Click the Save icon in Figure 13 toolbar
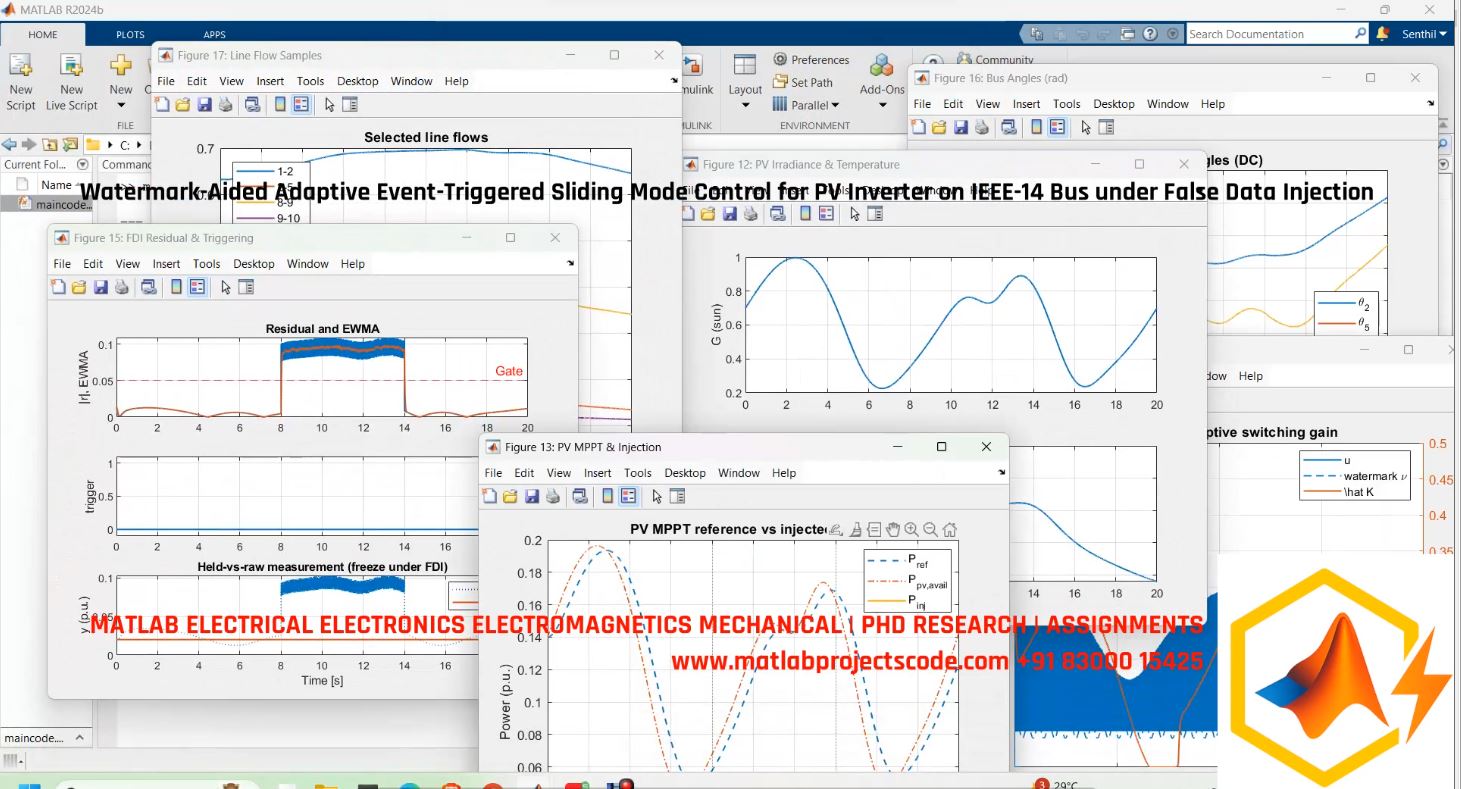Viewport: 1461px width, 789px height. point(531,496)
